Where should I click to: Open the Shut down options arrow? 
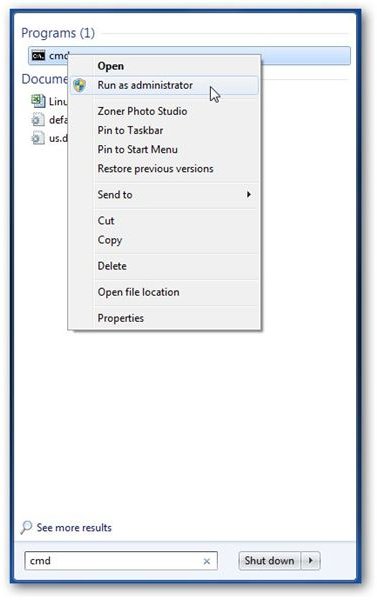[x=310, y=561]
